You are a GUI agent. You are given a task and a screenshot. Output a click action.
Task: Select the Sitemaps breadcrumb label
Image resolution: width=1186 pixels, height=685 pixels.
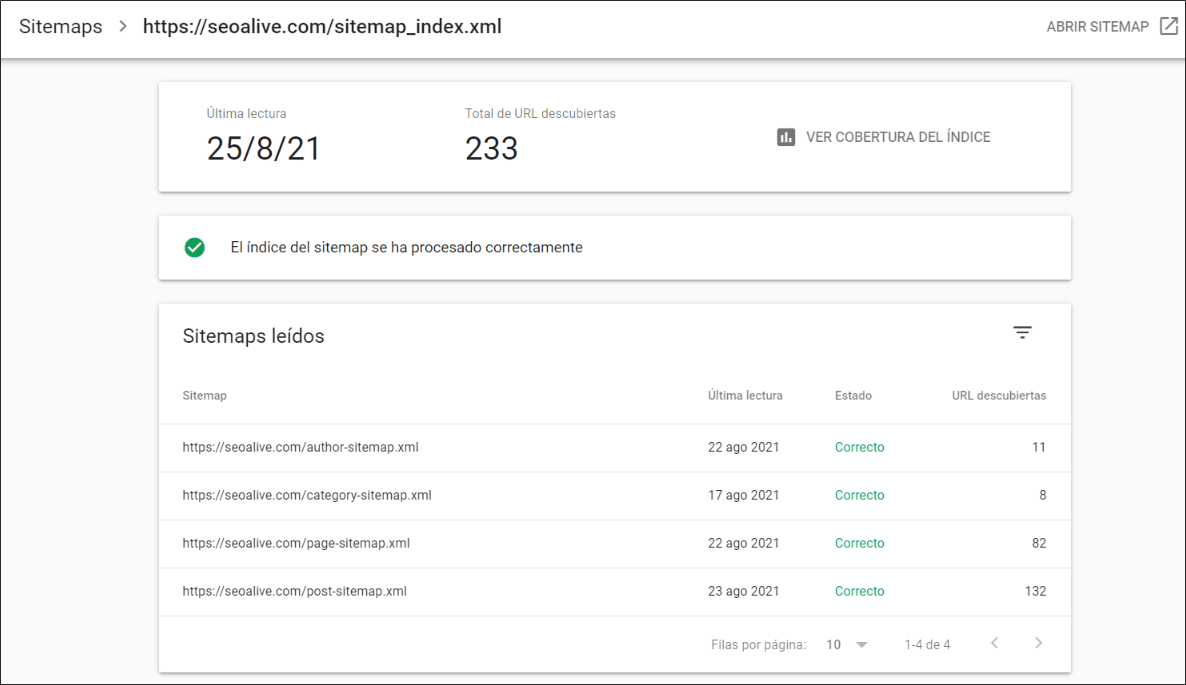[60, 26]
